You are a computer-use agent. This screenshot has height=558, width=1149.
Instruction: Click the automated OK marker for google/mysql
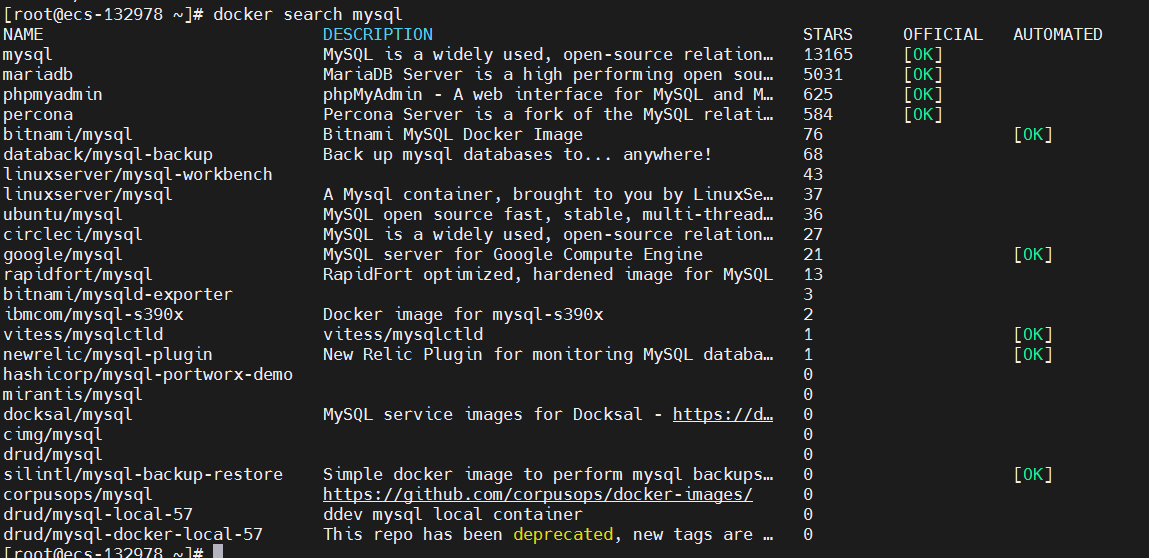pos(1032,254)
